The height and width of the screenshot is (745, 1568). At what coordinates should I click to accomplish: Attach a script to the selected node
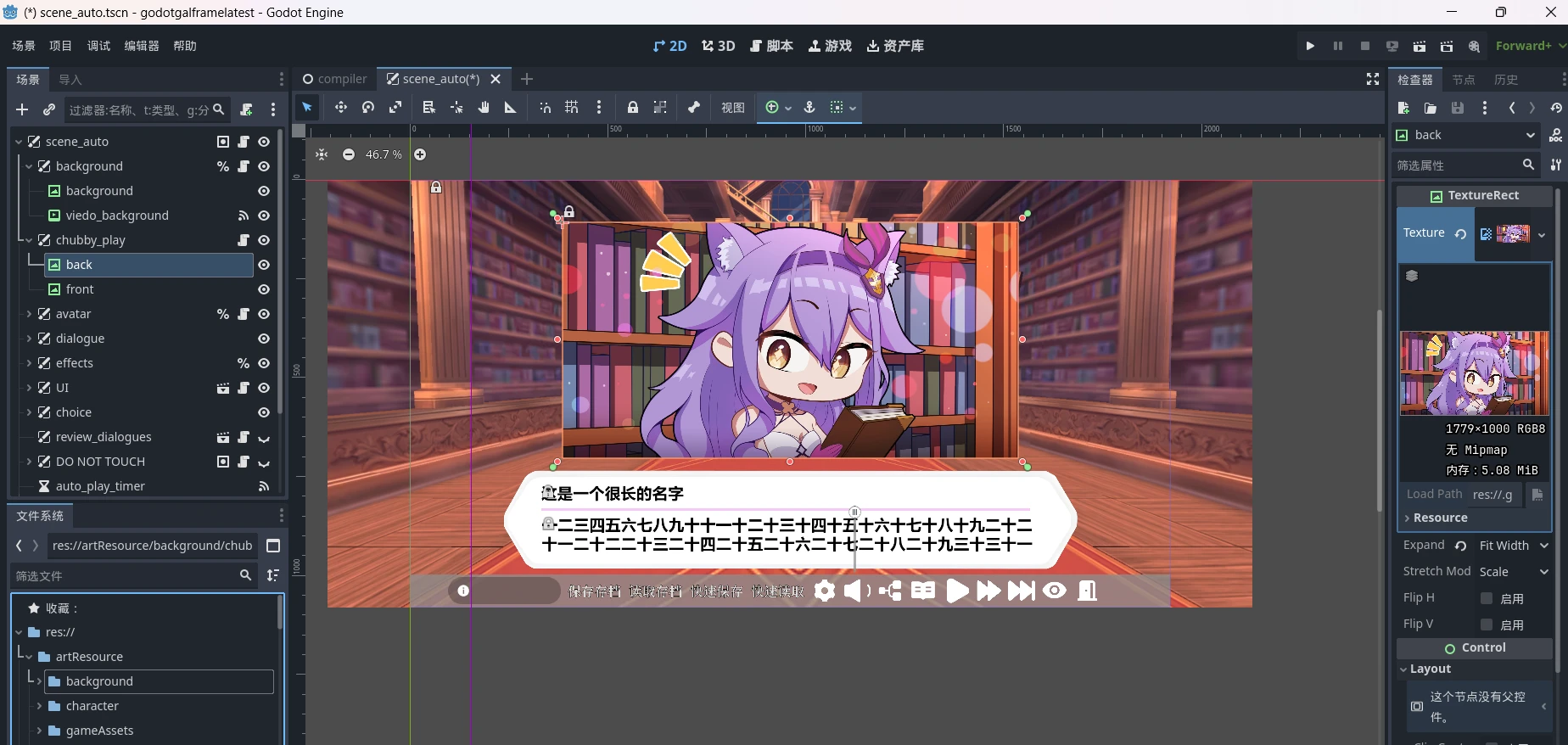pos(246,109)
